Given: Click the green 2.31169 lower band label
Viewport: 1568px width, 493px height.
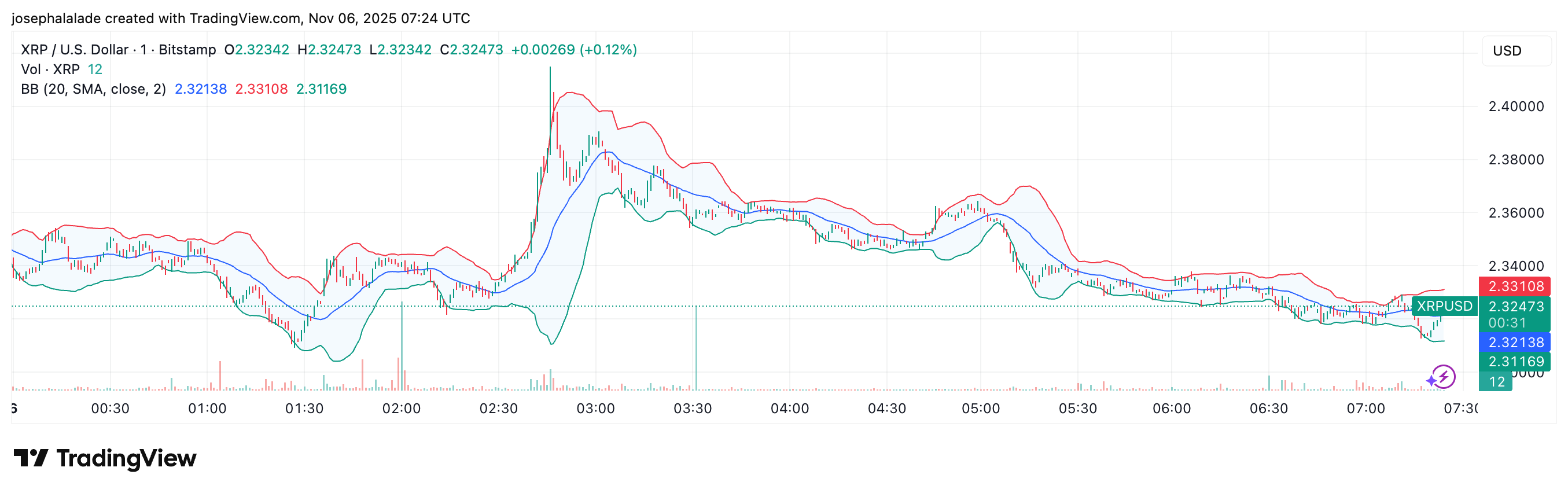Looking at the screenshot, I should click(1515, 362).
